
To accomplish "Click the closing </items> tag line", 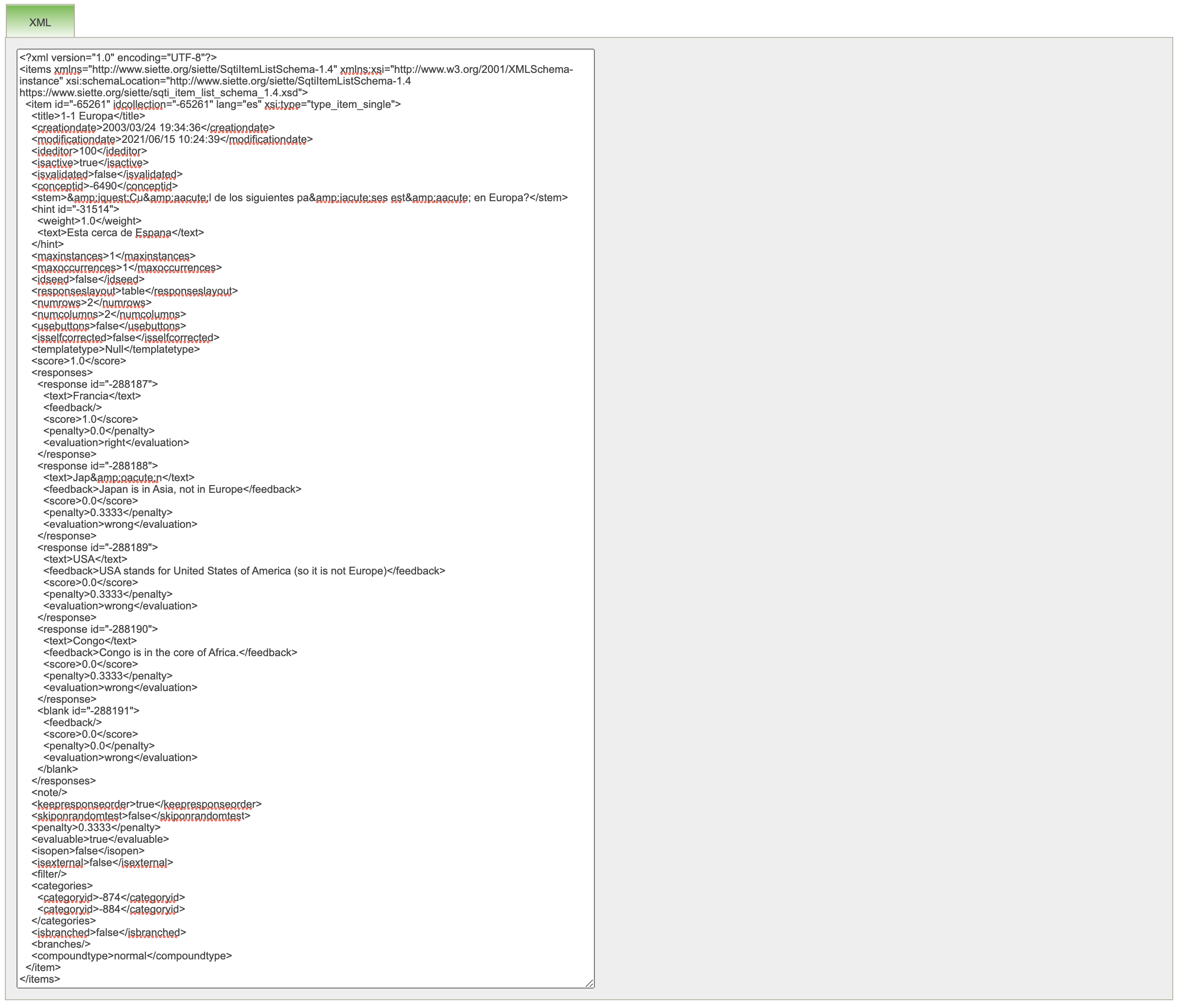I will pos(39,979).
